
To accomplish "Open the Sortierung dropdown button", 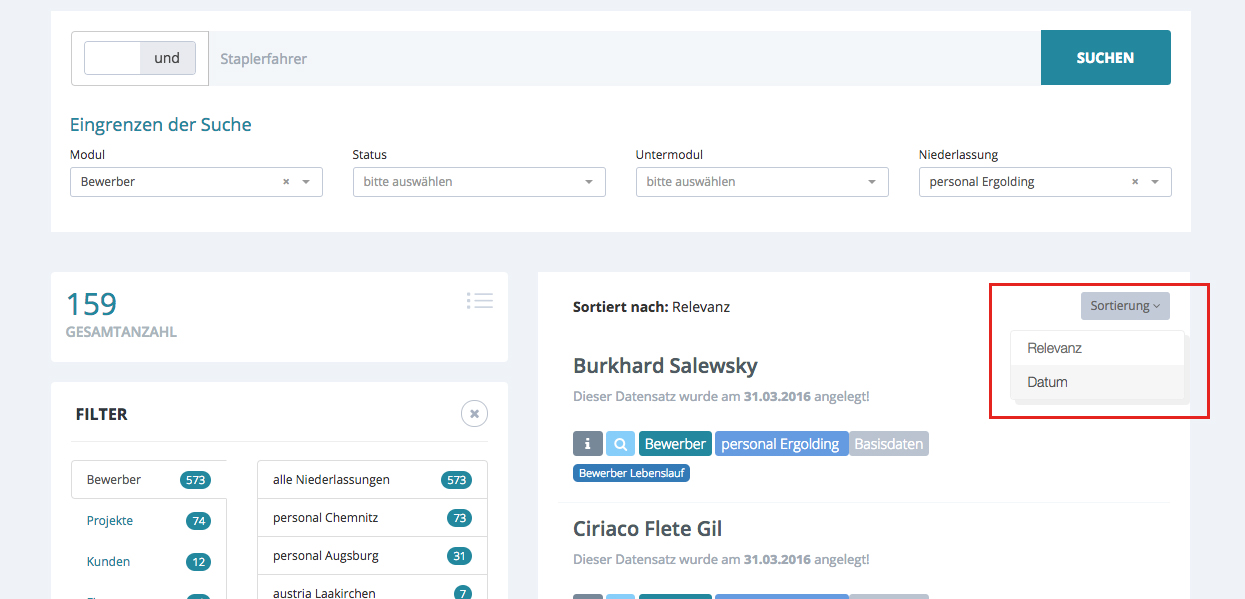I will coord(1125,306).
